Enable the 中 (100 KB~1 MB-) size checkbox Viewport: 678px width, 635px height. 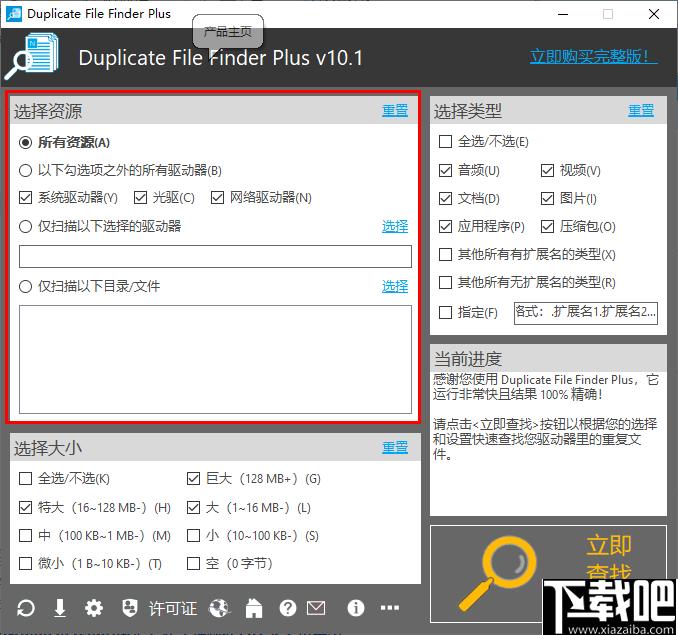pos(26,536)
